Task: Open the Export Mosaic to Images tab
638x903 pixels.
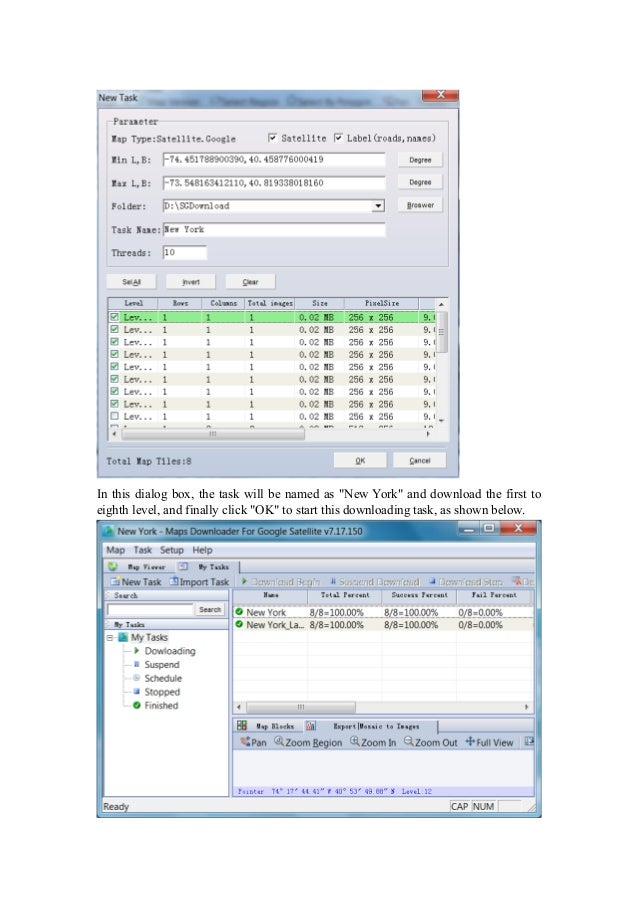Action: coord(369,726)
